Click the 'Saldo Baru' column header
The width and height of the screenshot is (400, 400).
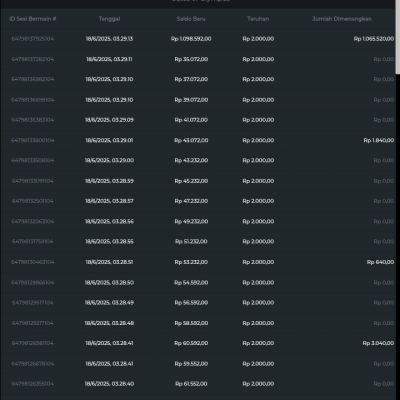coord(191,19)
